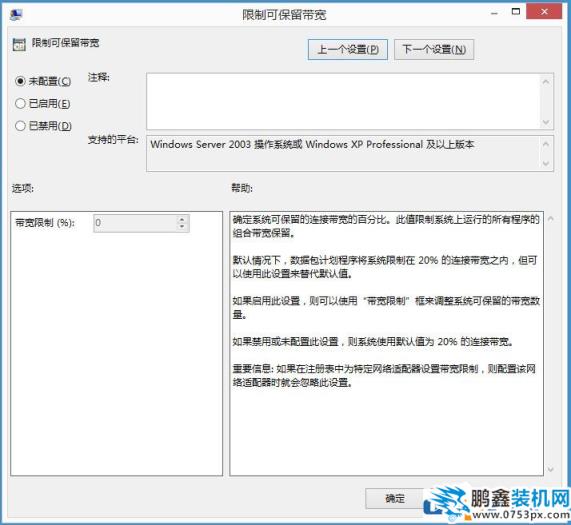
Task: Go to previous setting with 上一个设置
Action: [x=347, y=49]
